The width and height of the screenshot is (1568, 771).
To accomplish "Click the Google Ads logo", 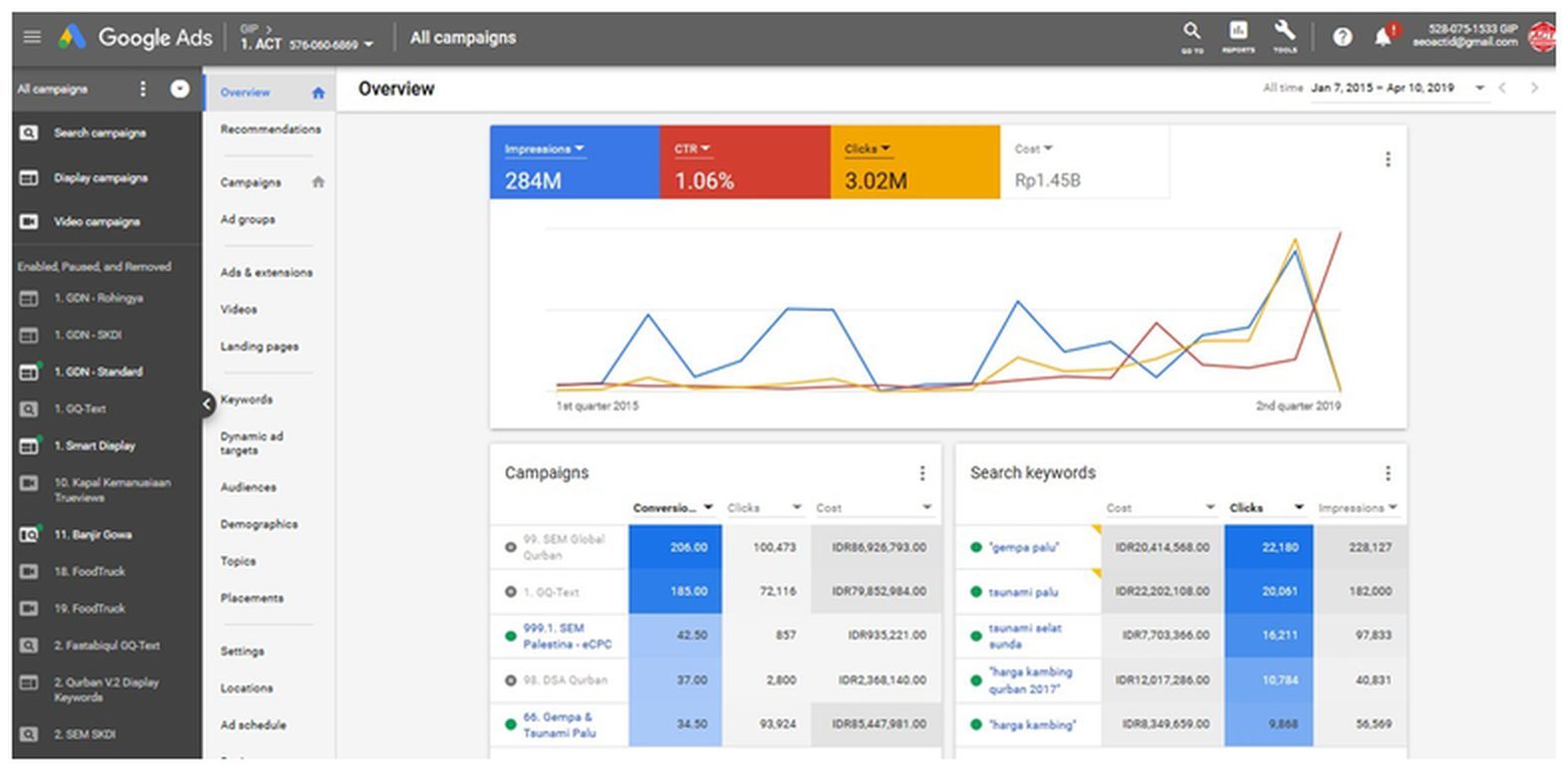I will (x=135, y=38).
